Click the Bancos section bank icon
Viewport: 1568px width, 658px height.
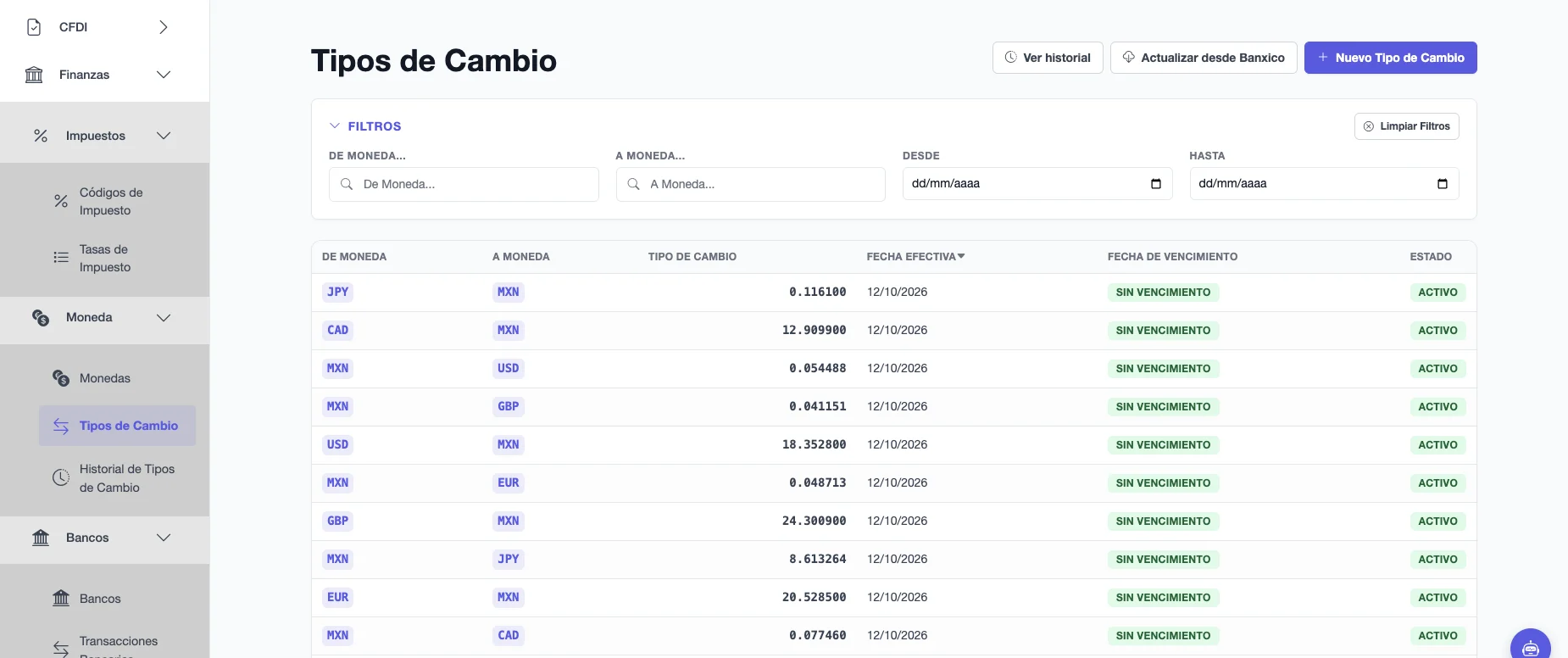[x=41, y=538]
